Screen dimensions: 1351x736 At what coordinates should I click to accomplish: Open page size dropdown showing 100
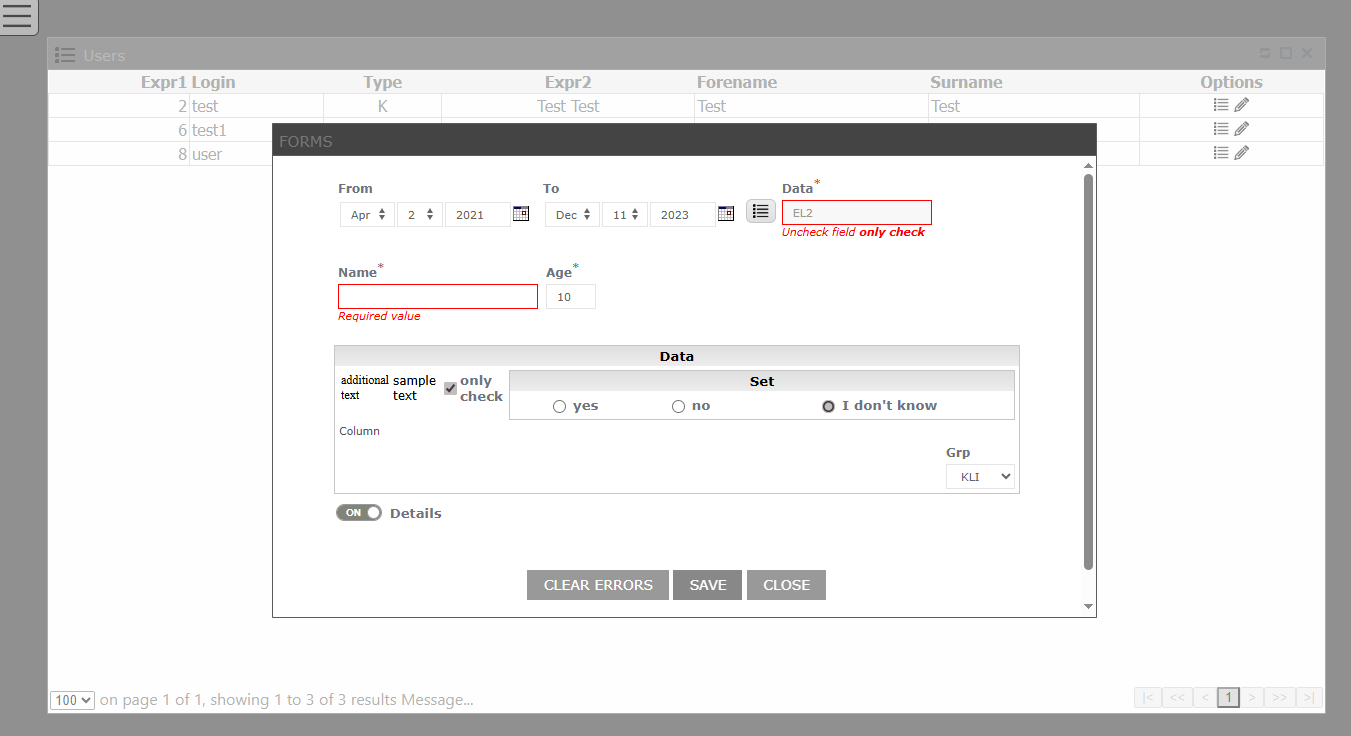(72, 700)
